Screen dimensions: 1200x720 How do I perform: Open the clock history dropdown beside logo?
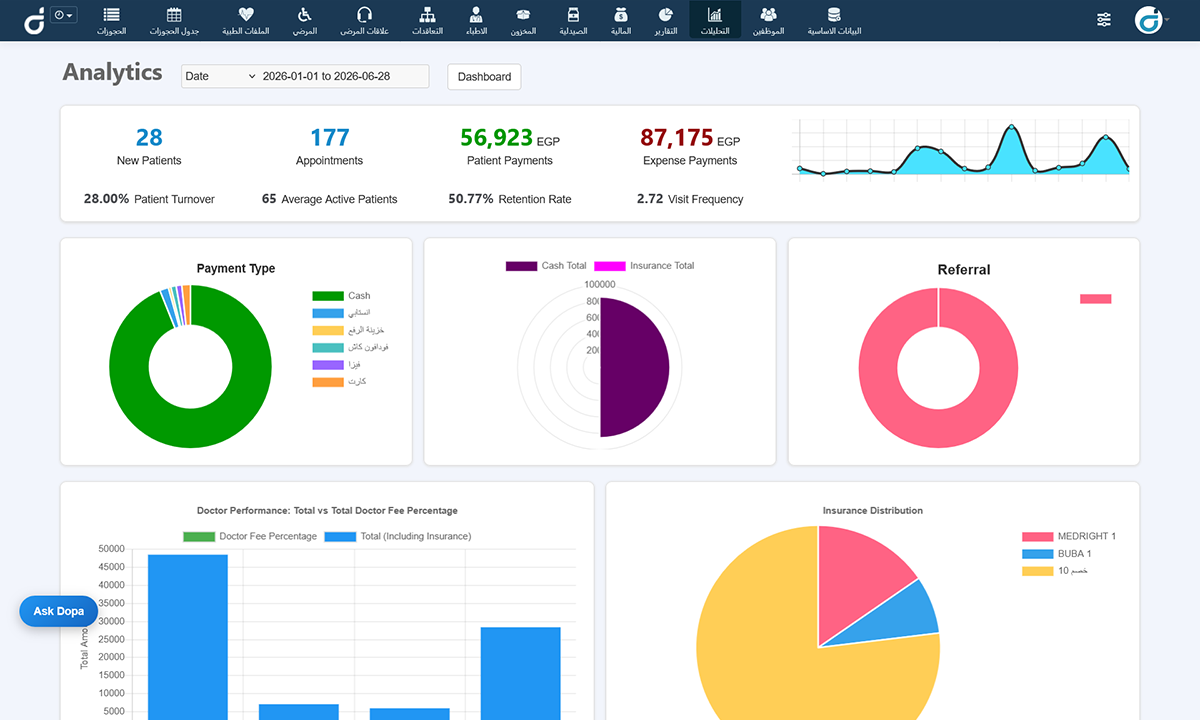64,15
